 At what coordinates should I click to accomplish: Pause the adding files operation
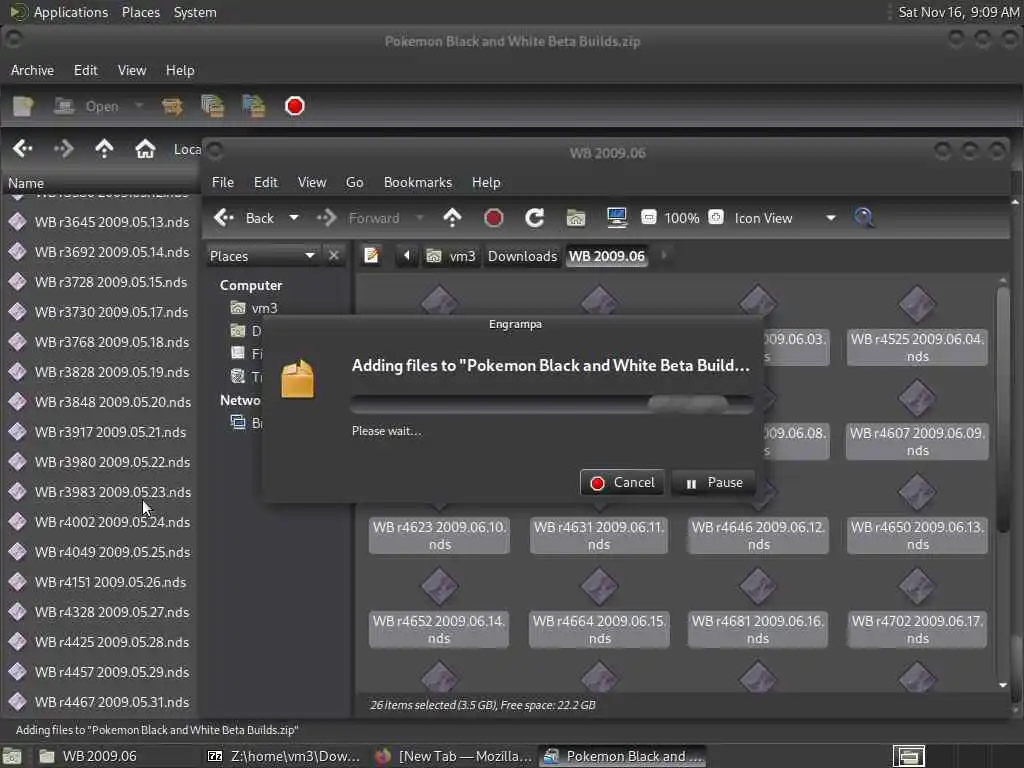[713, 483]
